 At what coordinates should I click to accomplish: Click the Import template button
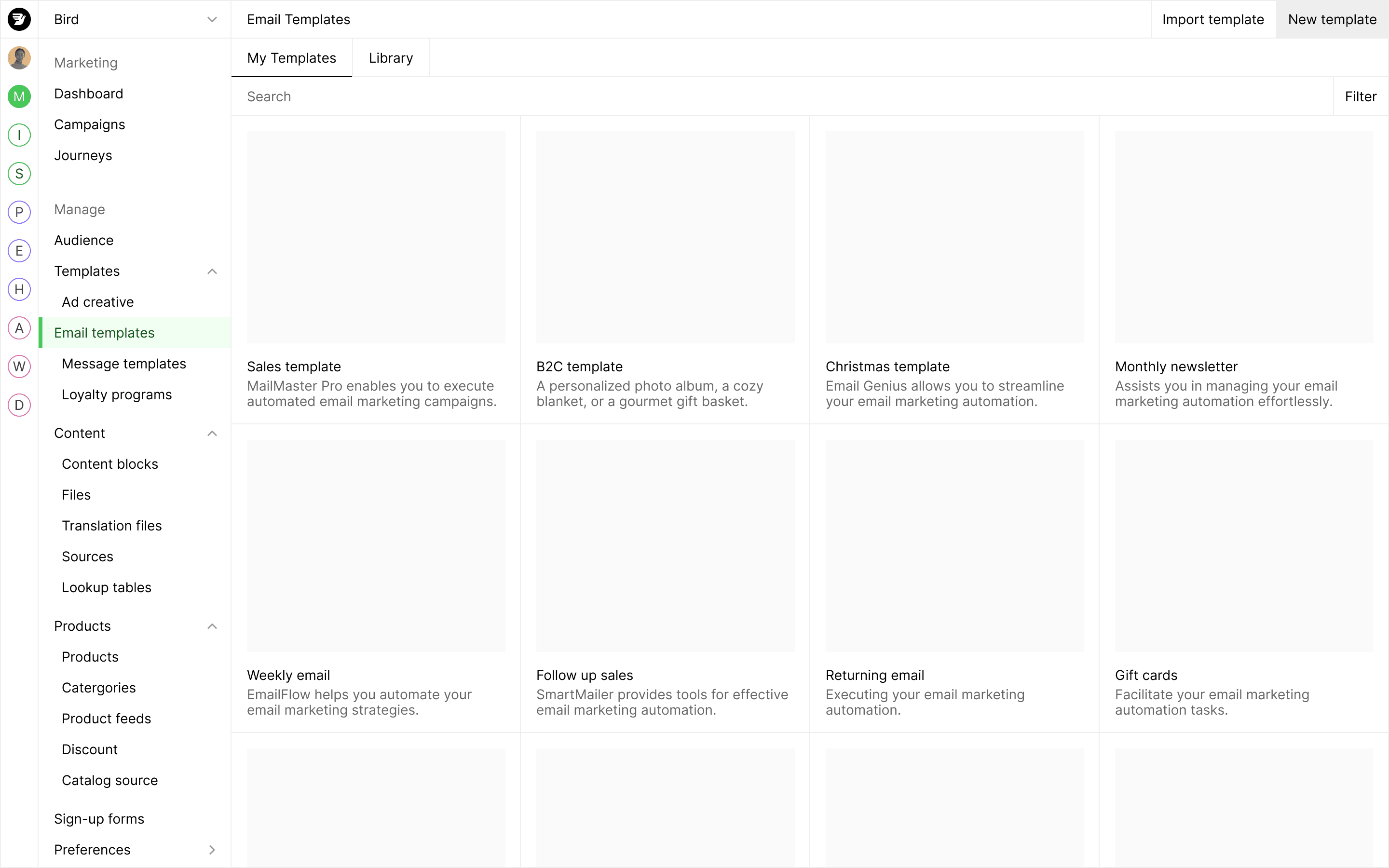1212,19
